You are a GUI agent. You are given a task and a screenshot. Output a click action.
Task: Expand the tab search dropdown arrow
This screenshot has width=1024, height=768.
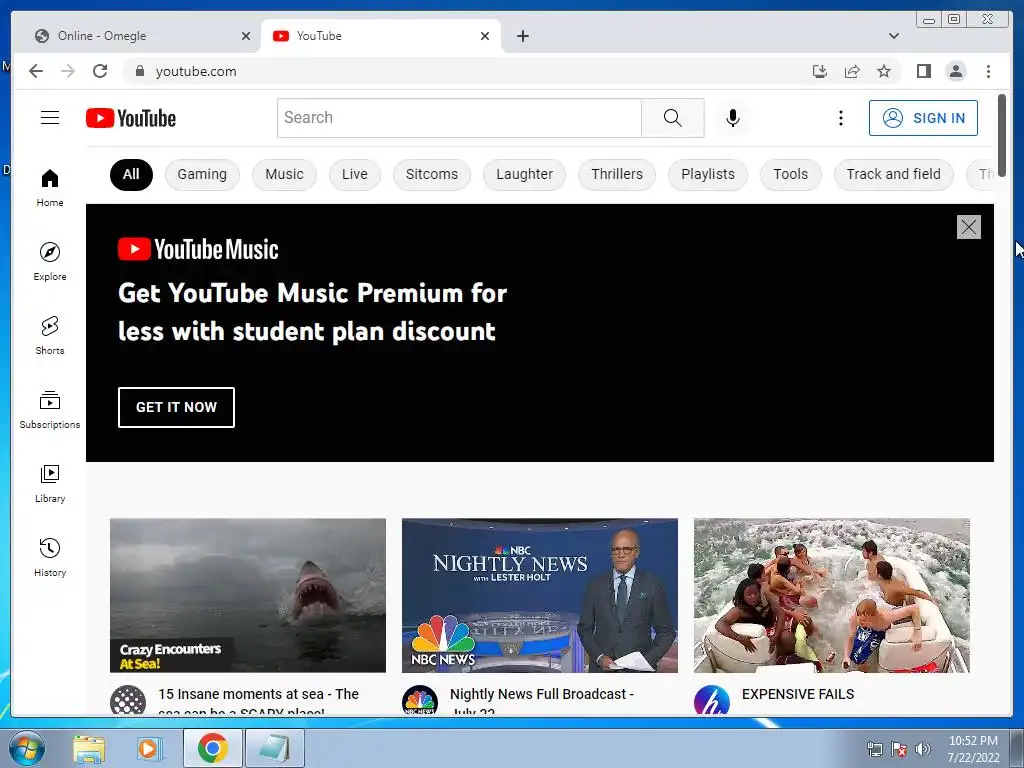click(893, 36)
